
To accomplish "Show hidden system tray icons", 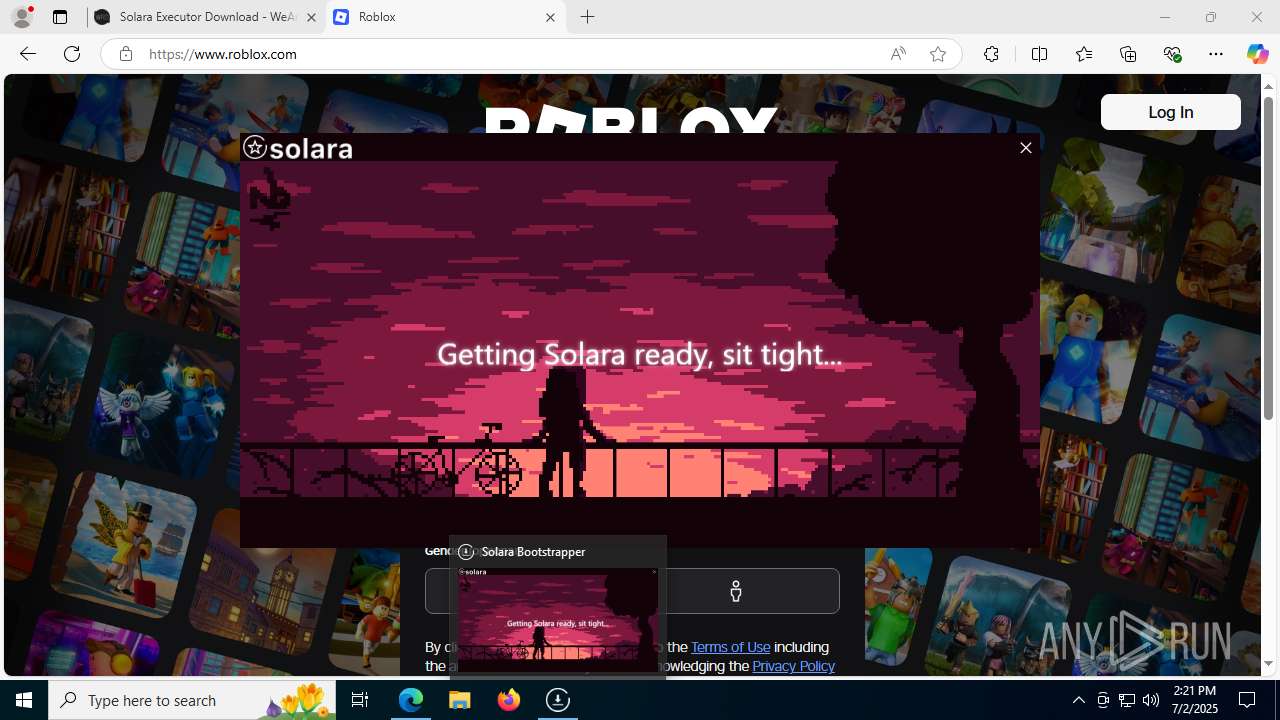I will 1078,700.
